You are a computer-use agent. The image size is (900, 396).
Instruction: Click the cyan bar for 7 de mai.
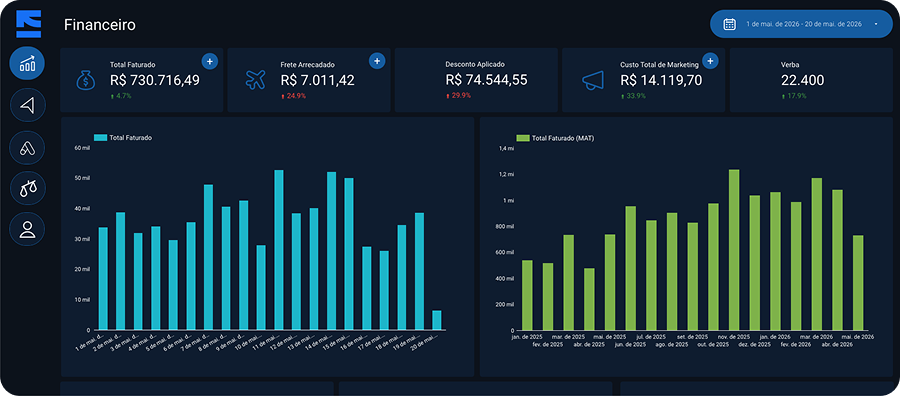(x=208, y=257)
